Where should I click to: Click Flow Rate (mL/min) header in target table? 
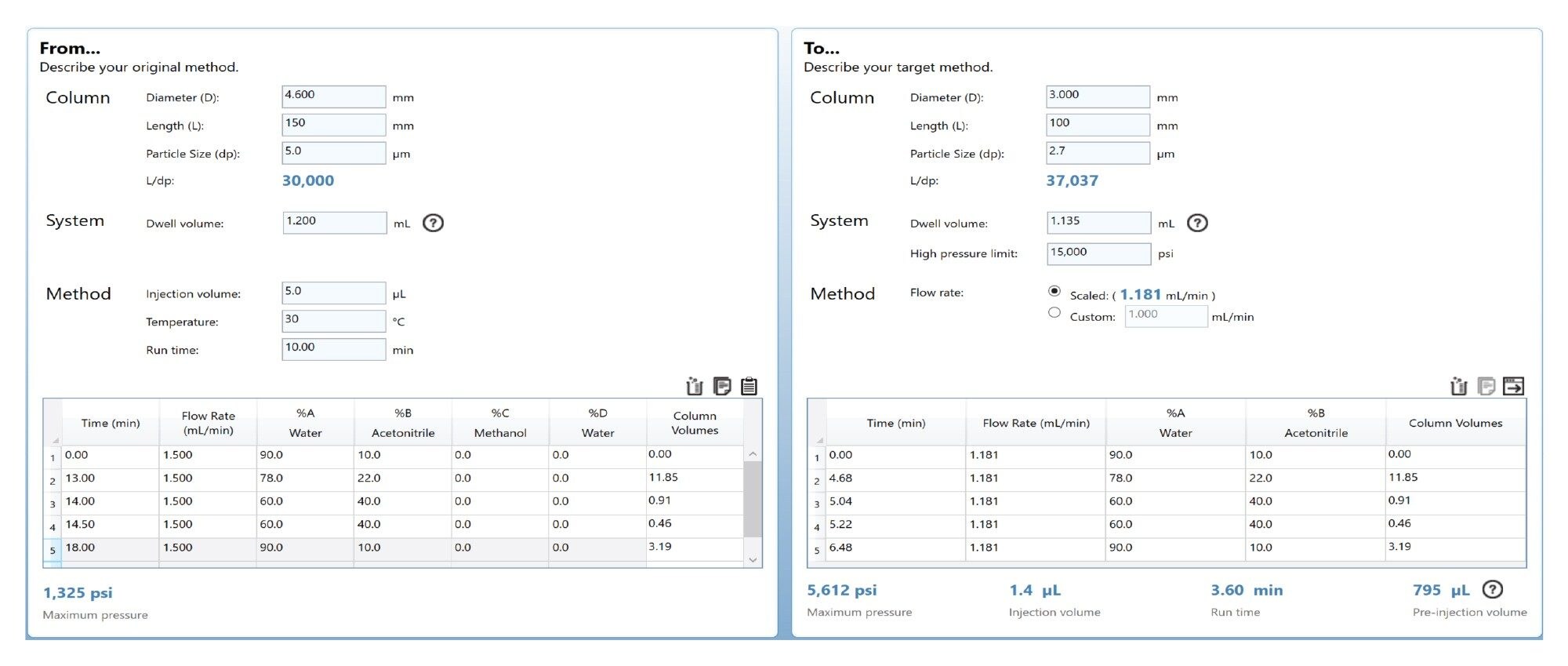click(x=1036, y=423)
